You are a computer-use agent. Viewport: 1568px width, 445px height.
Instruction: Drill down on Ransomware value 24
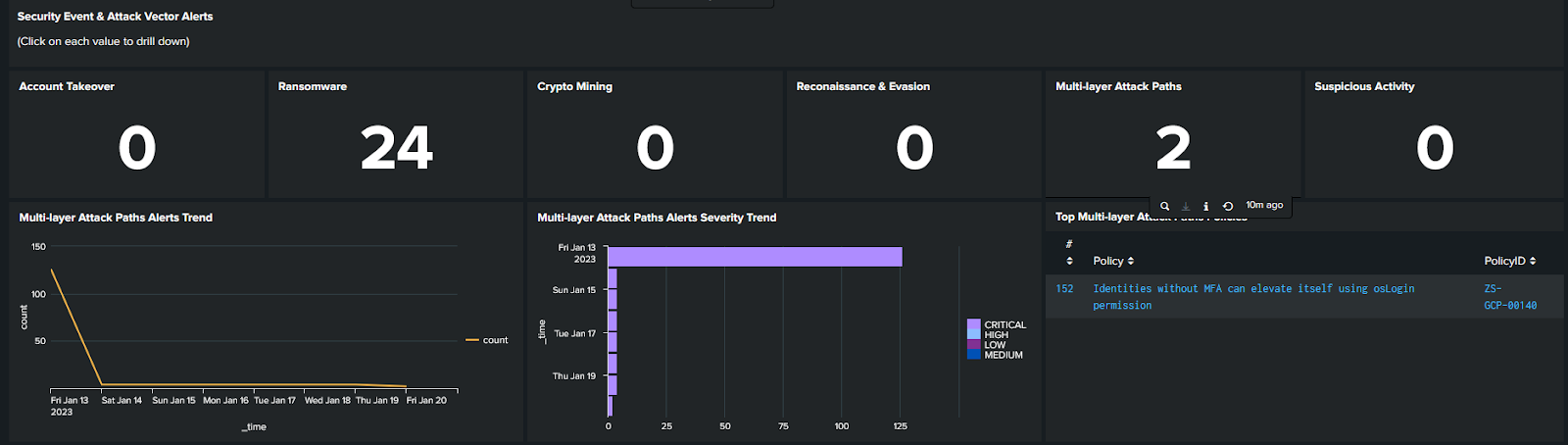pyautogui.click(x=396, y=148)
